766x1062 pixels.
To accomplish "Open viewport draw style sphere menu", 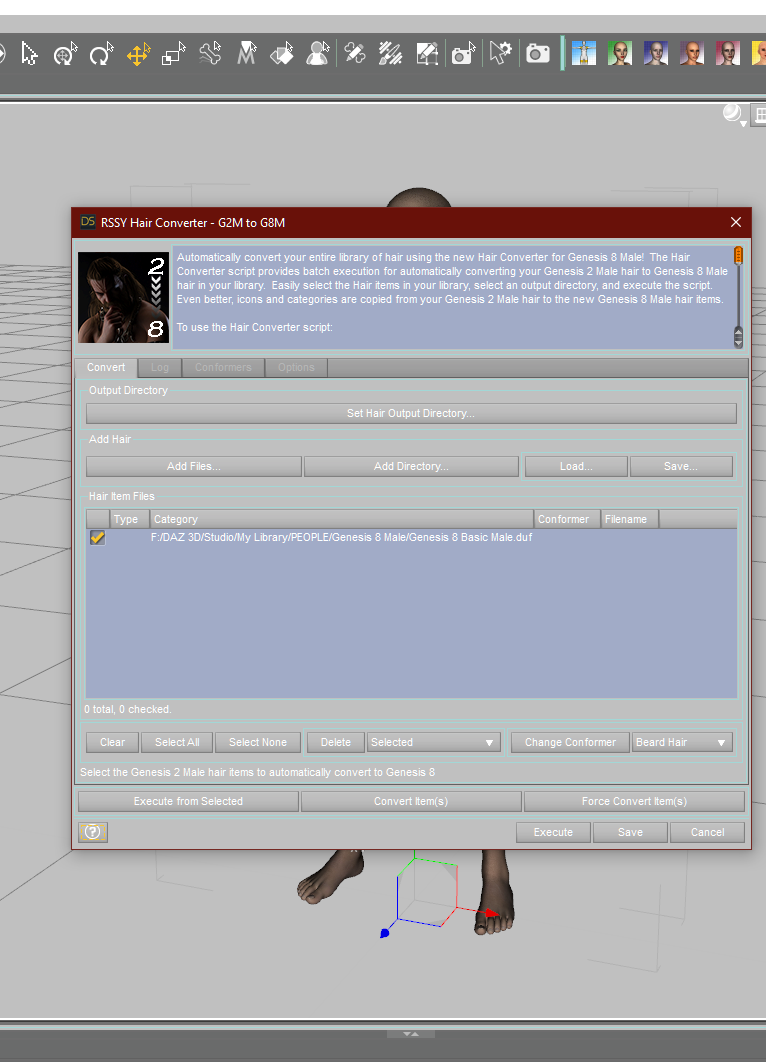I will pyautogui.click(x=734, y=114).
